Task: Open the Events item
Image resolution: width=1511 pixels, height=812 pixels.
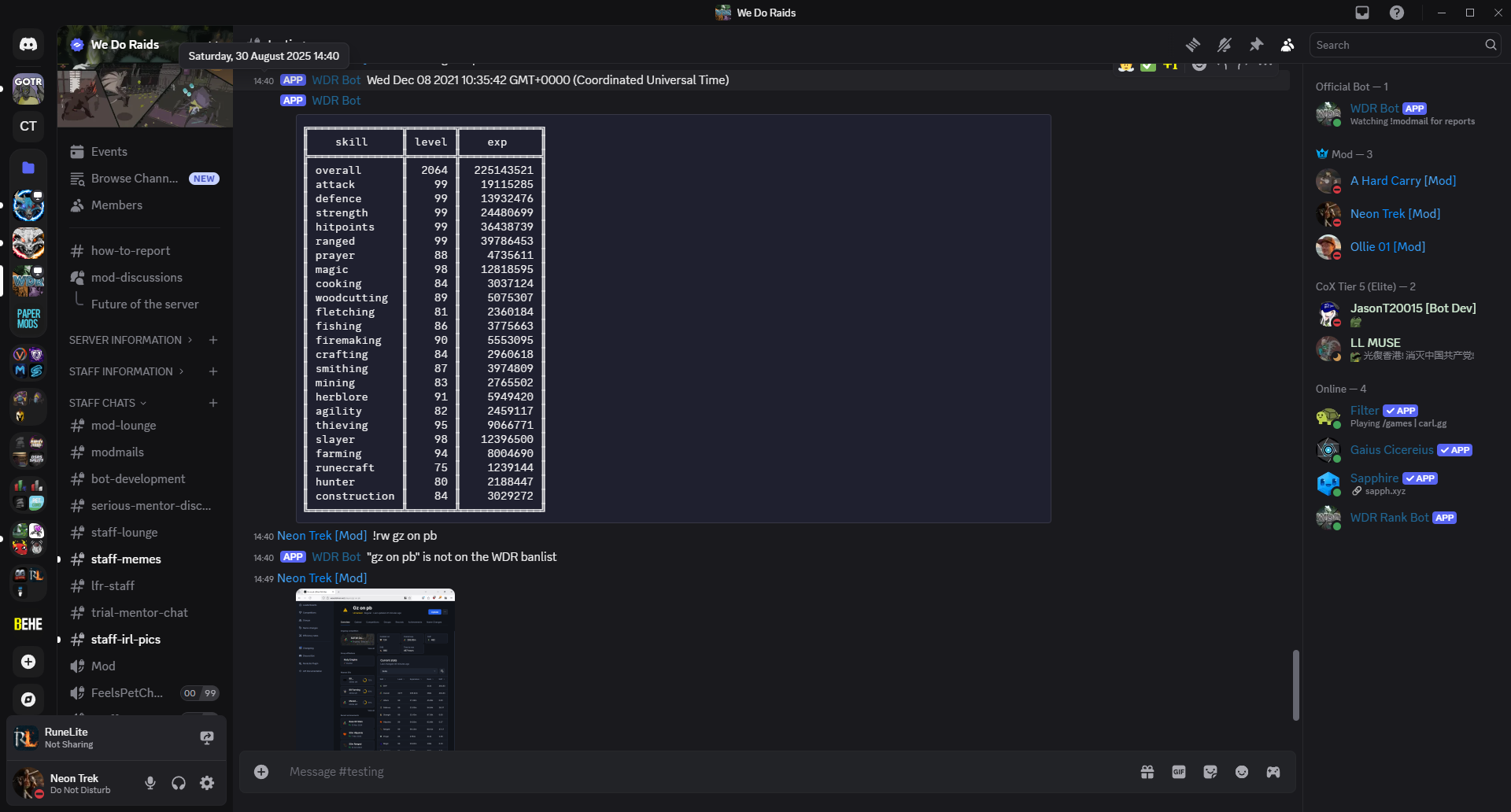Action: click(x=144, y=152)
